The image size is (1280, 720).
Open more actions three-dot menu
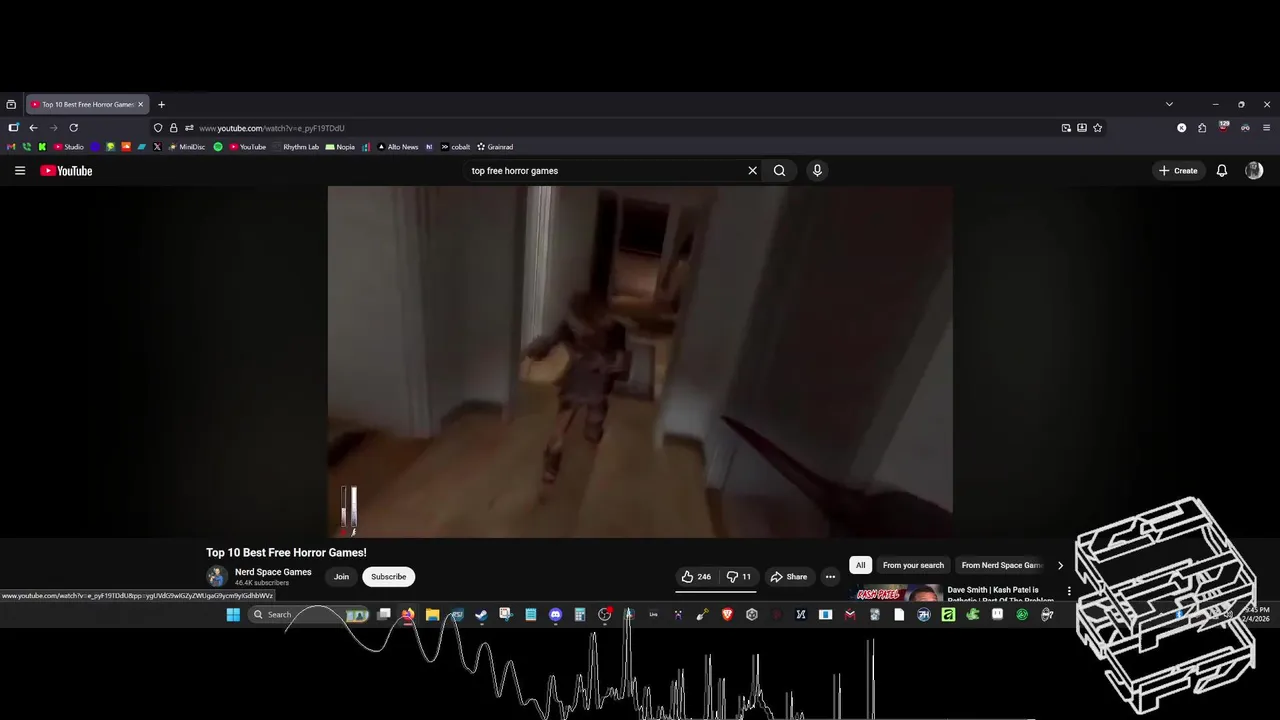click(830, 577)
